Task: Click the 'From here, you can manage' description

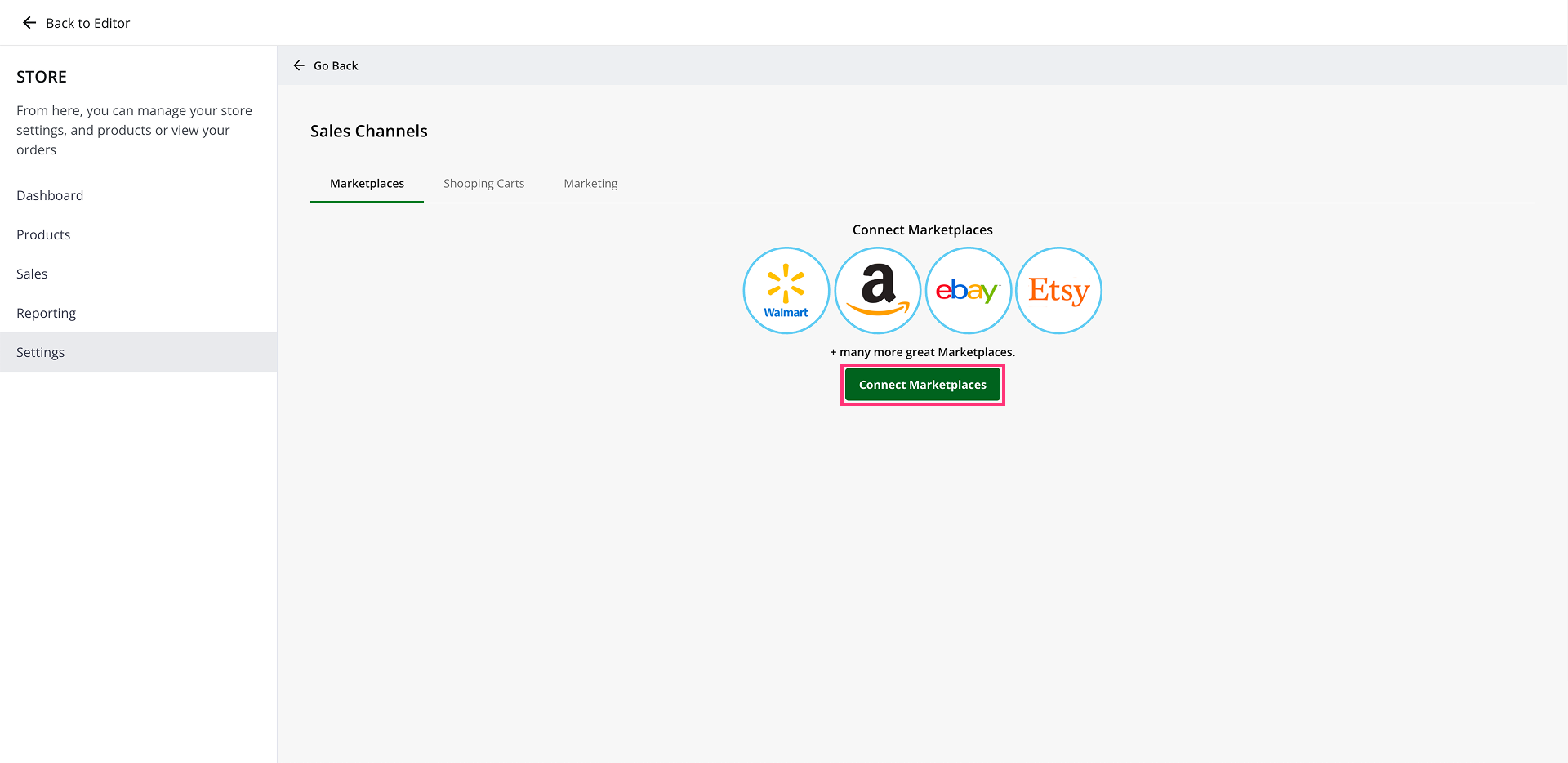Action: [135, 130]
